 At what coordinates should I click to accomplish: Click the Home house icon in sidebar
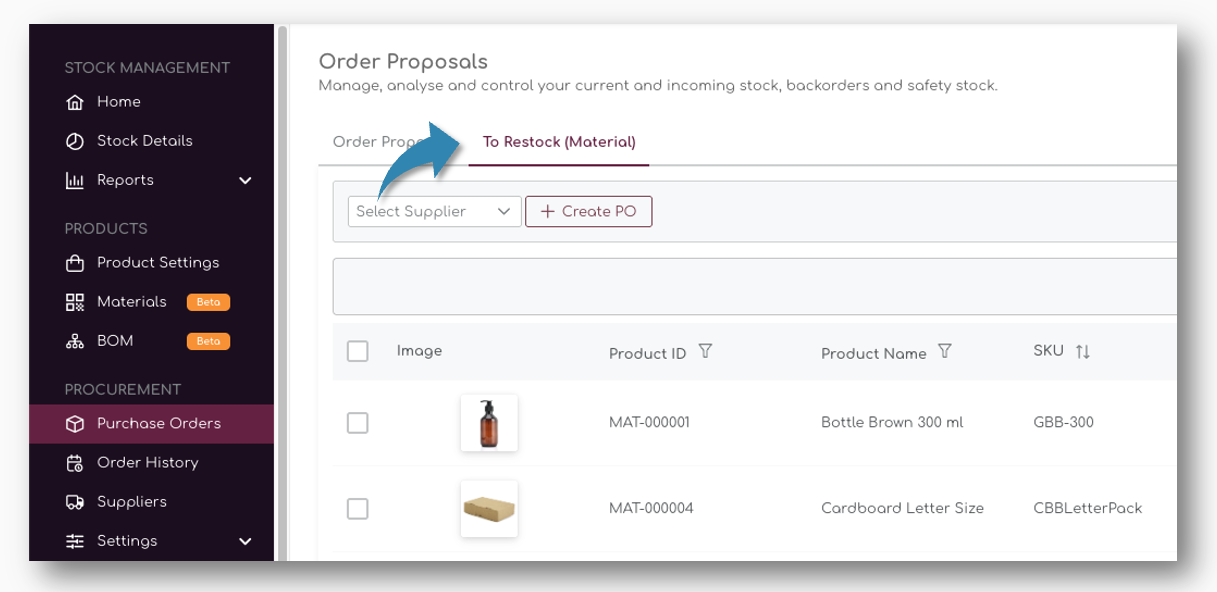point(74,102)
